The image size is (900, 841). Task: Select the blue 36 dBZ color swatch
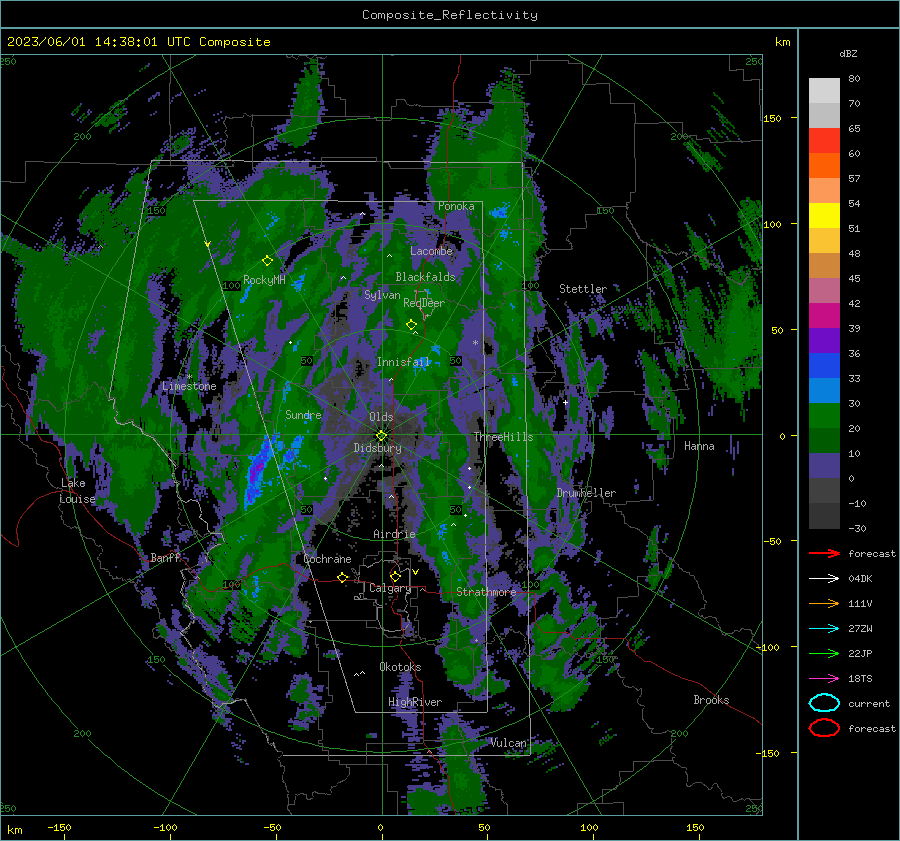coord(824,366)
